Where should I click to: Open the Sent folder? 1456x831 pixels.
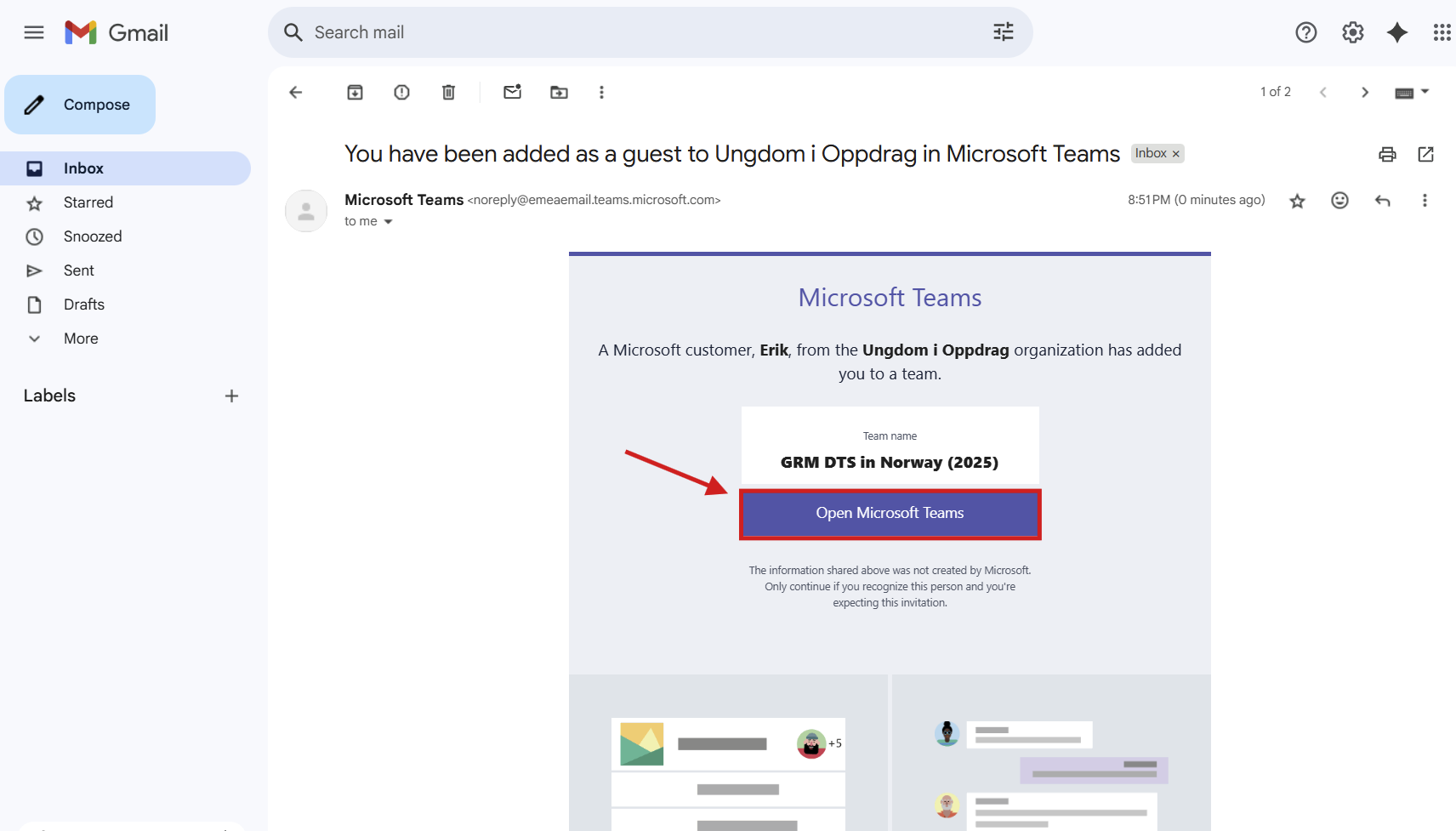pyautogui.click(x=126, y=270)
